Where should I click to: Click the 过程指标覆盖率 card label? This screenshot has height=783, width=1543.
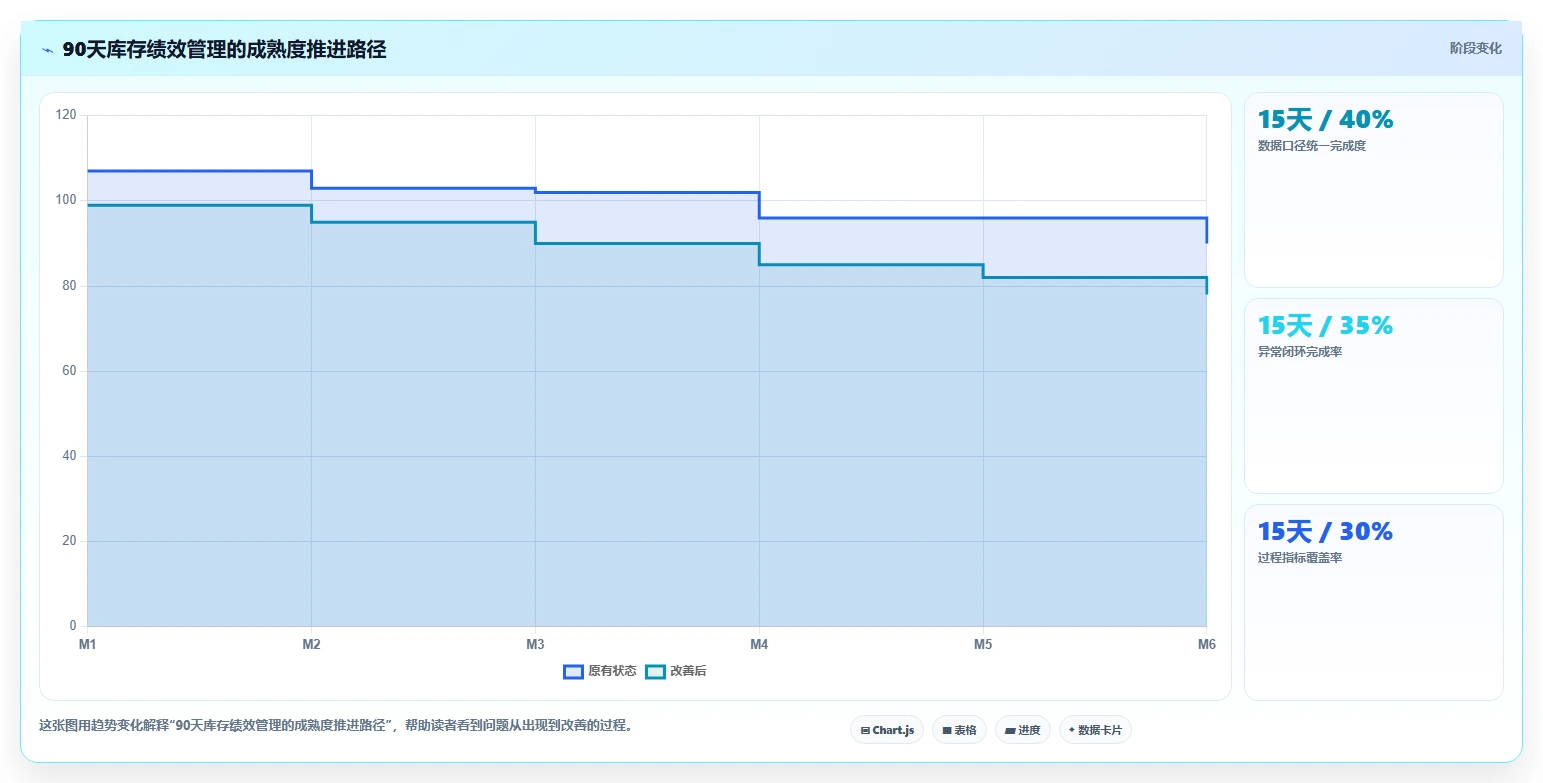click(x=1300, y=558)
